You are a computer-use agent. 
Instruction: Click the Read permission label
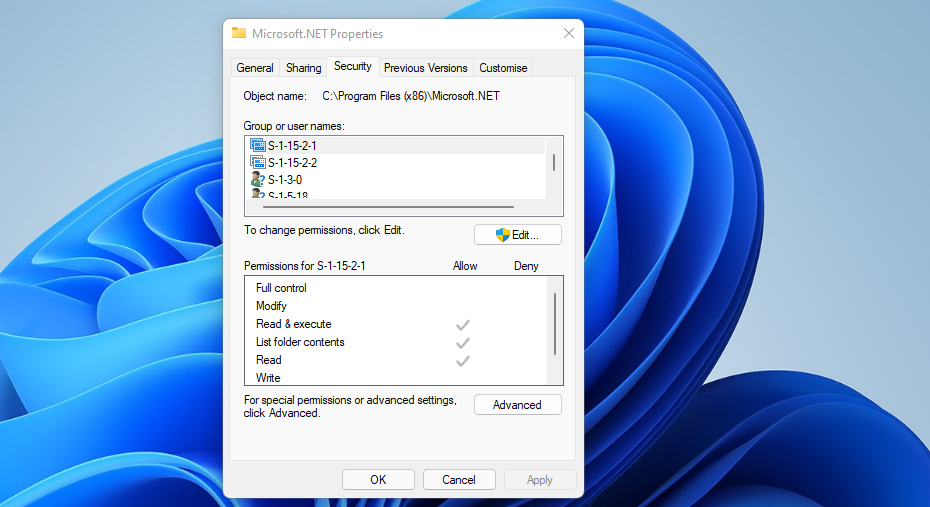(x=269, y=360)
